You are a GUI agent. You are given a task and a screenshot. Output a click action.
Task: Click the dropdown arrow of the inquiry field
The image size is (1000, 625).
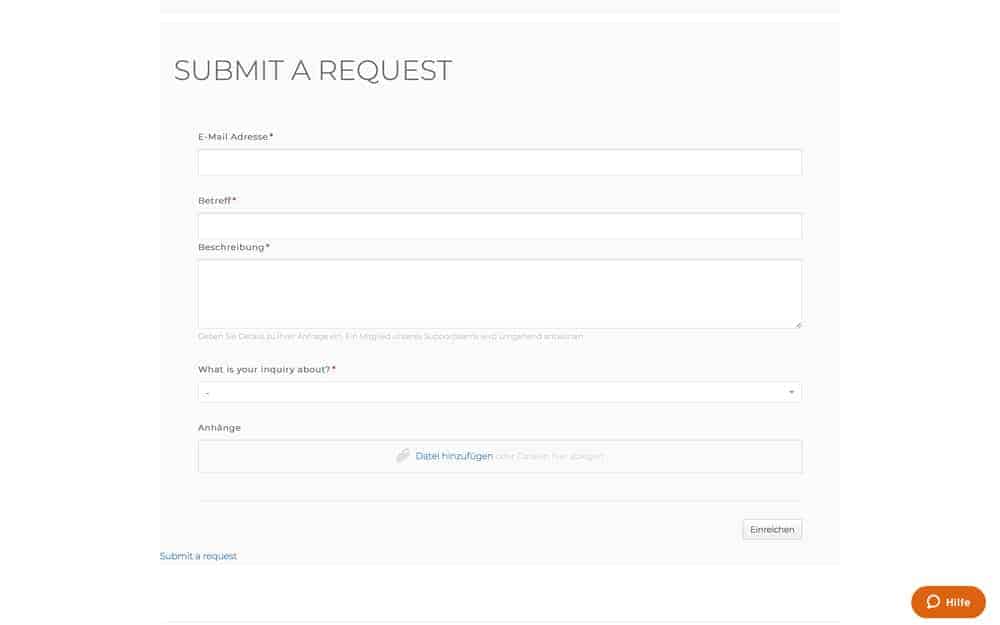pos(791,392)
